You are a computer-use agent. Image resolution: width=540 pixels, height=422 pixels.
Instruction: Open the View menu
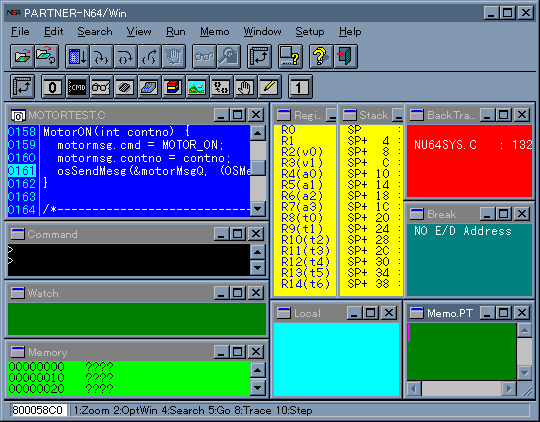139,32
